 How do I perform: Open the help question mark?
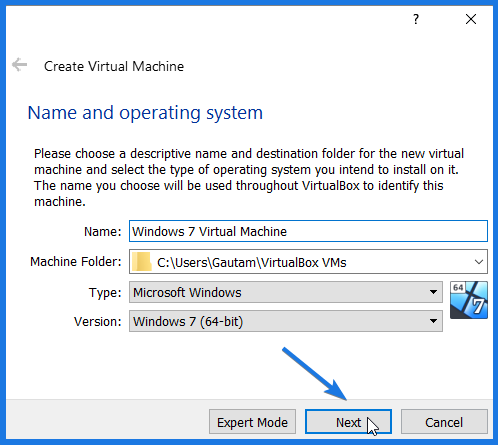[416, 19]
